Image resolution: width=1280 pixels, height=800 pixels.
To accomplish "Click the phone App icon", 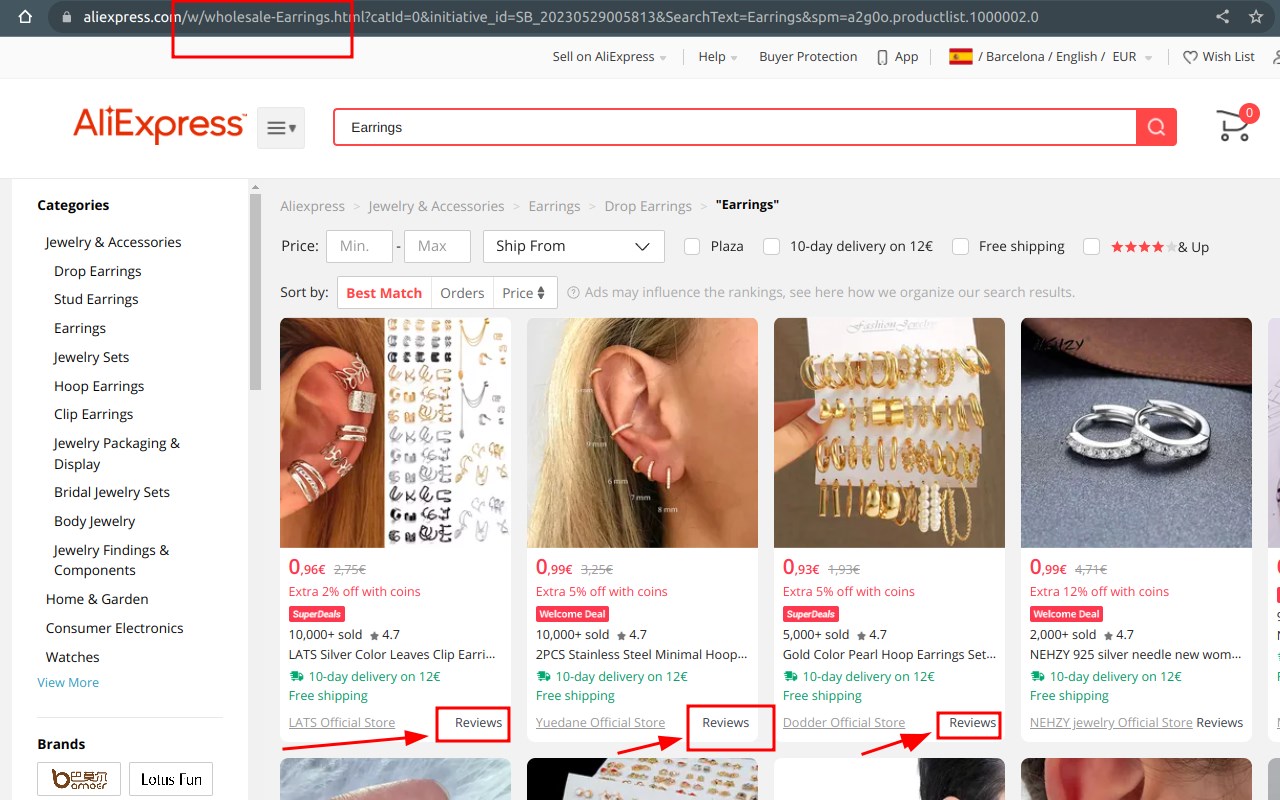I will pyautogui.click(x=882, y=57).
